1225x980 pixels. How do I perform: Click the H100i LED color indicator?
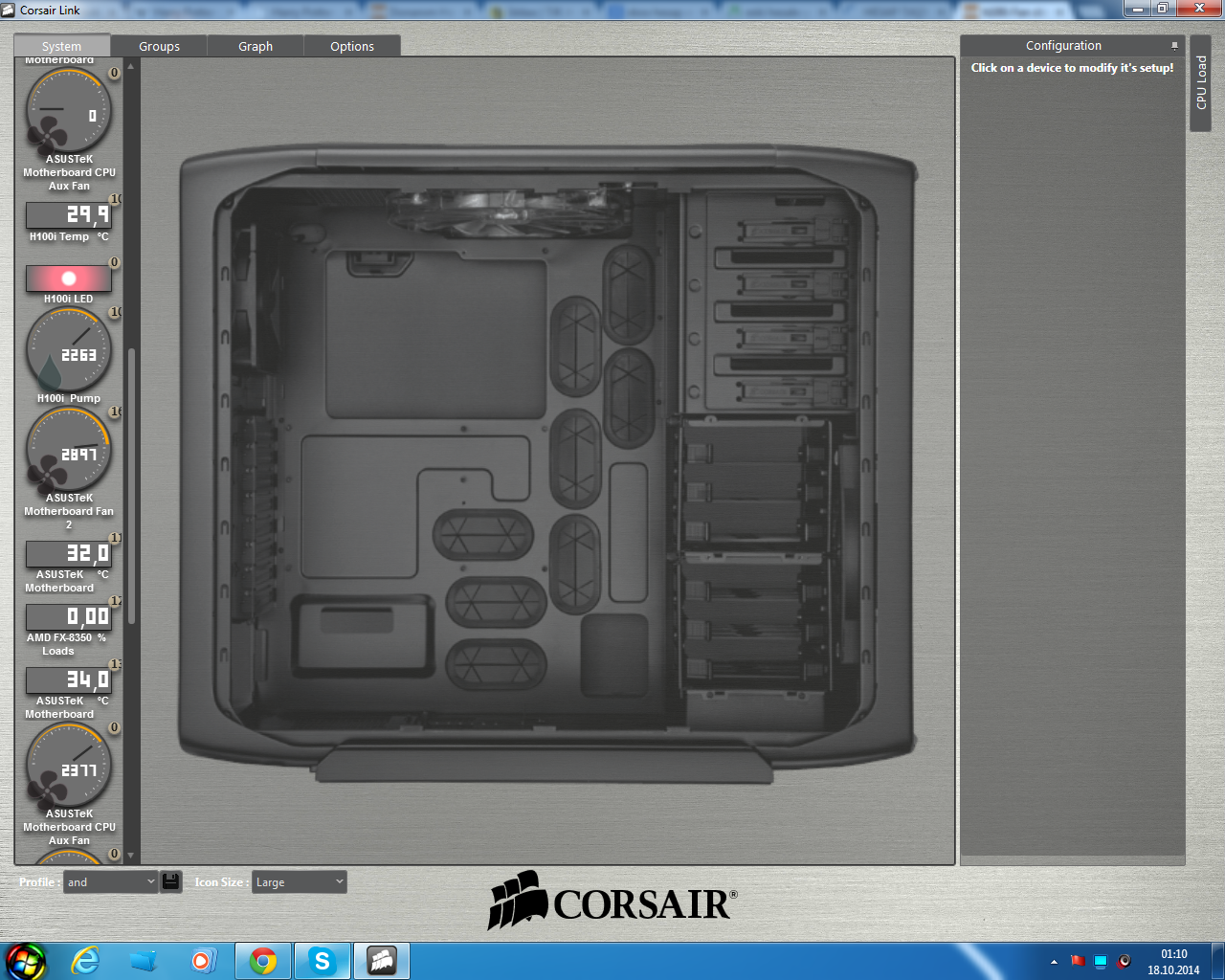click(68, 278)
